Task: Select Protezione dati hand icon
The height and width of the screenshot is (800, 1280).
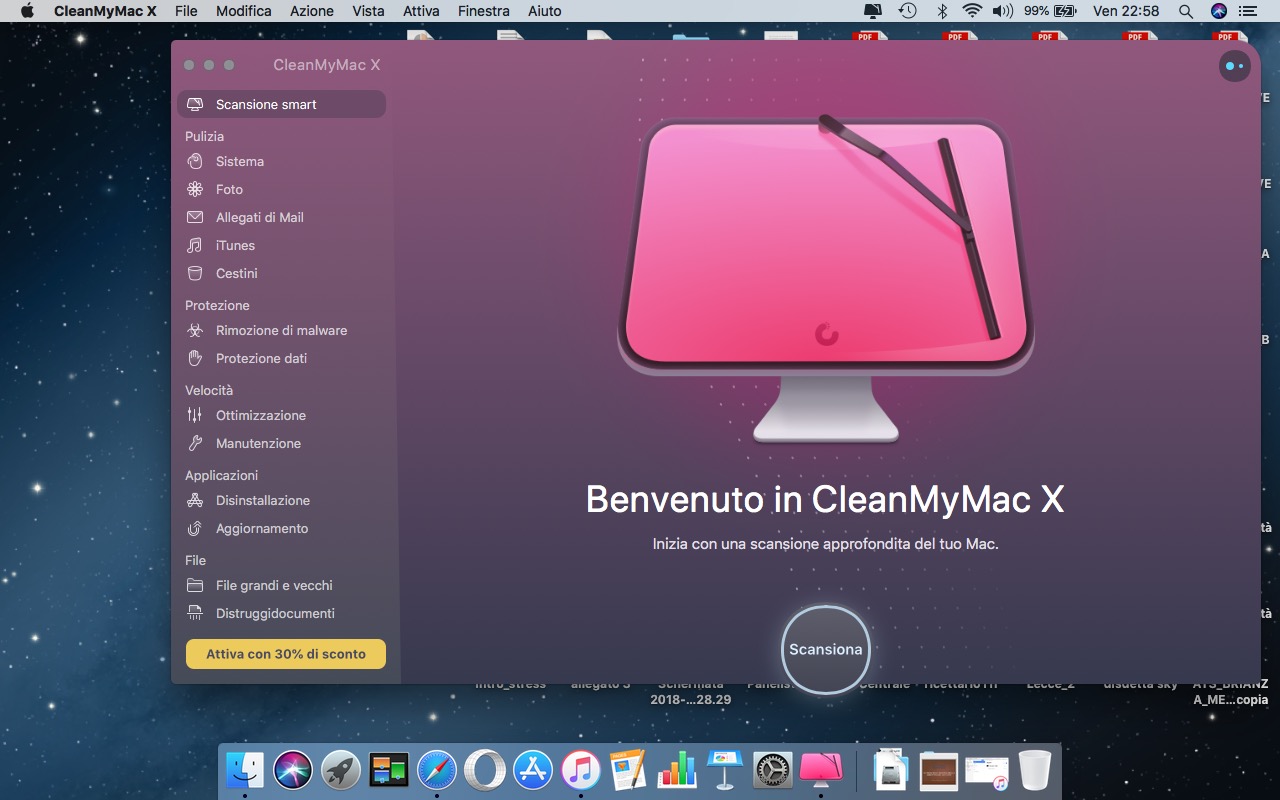Action: tap(195, 358)
